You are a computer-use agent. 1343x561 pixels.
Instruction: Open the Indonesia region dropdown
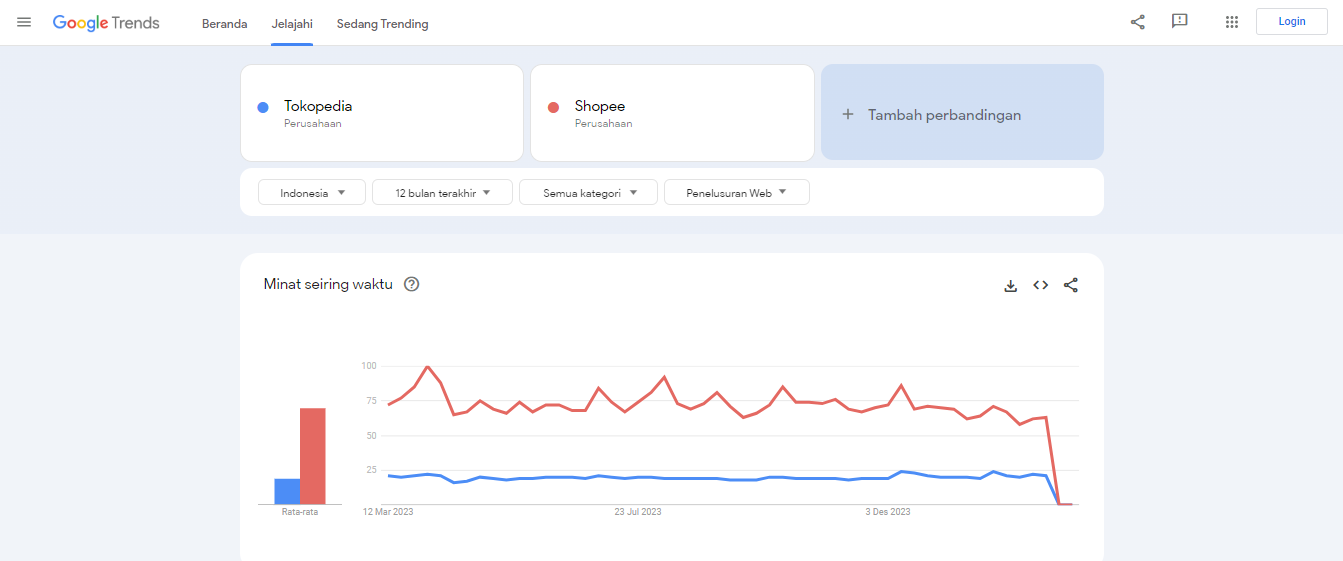click(x=312, y=192)
